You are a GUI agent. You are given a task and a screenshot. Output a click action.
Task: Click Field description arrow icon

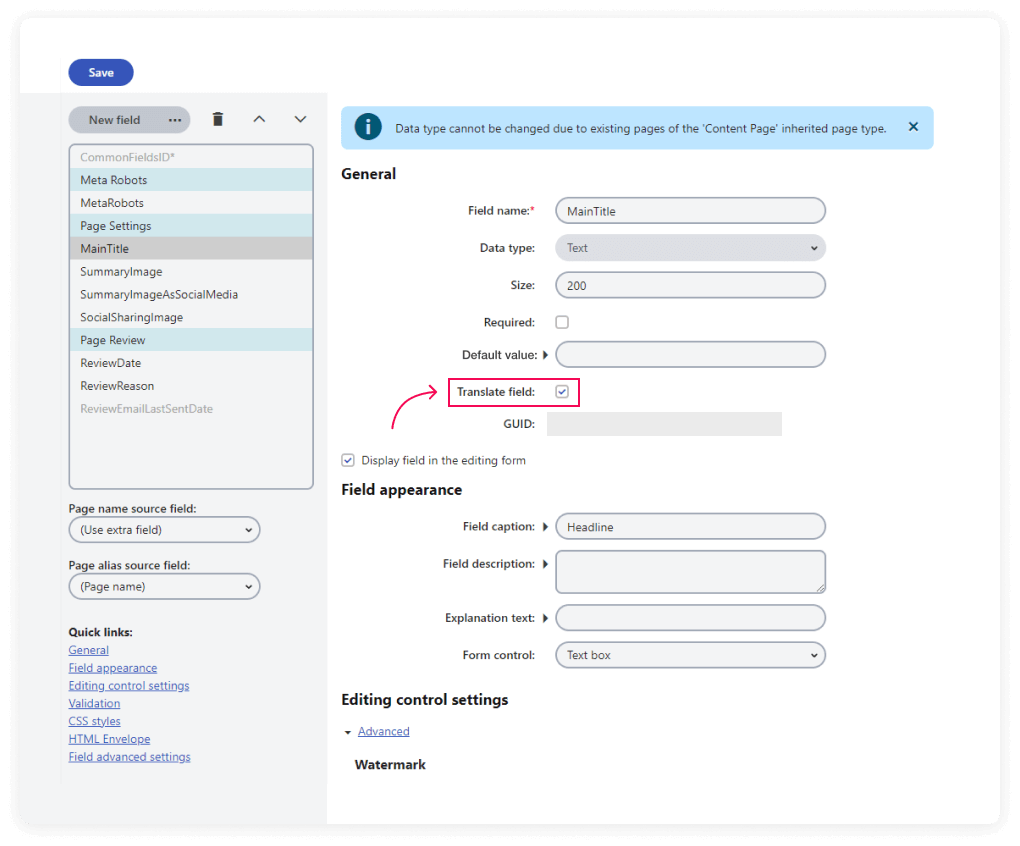pyautogui.click(x=546, y=564)
